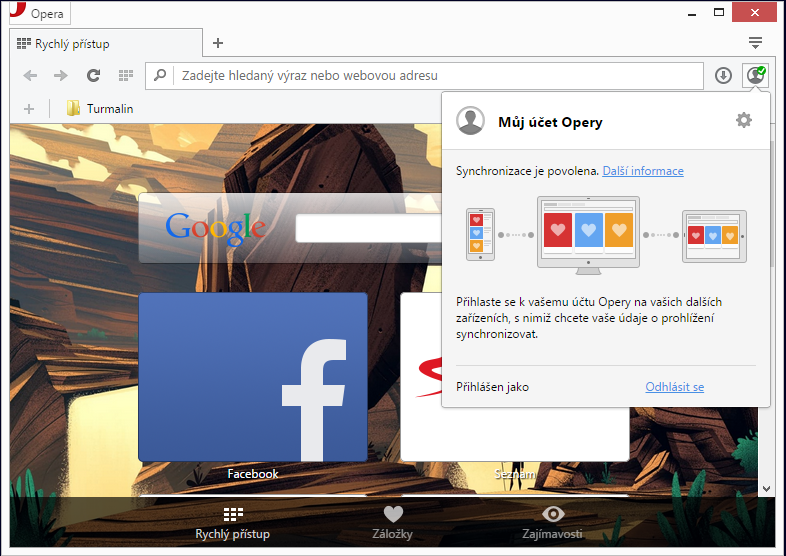Close the Opera window
Viewport: 786px width, 556px height.
tap(754, 13)
